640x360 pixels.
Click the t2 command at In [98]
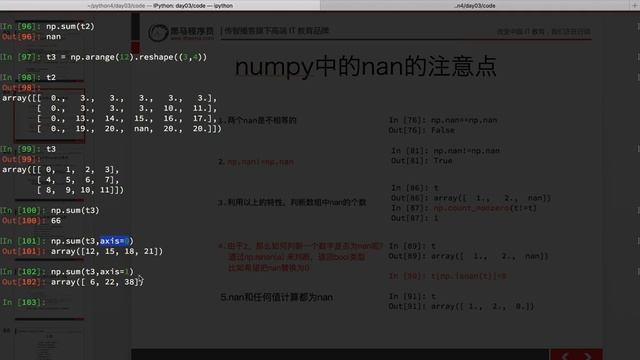tap(51, 77)
